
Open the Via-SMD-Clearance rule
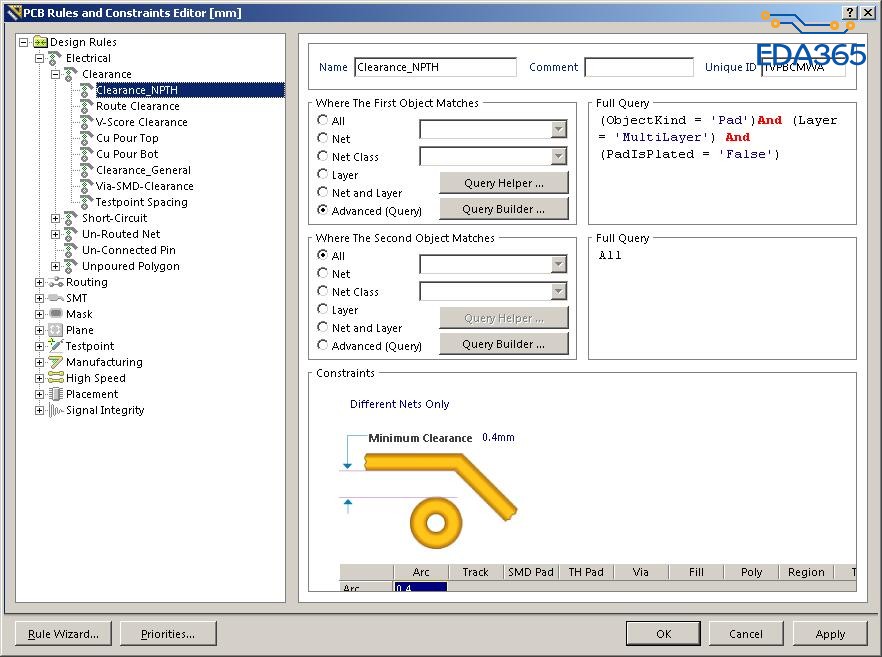click(144, 186)
